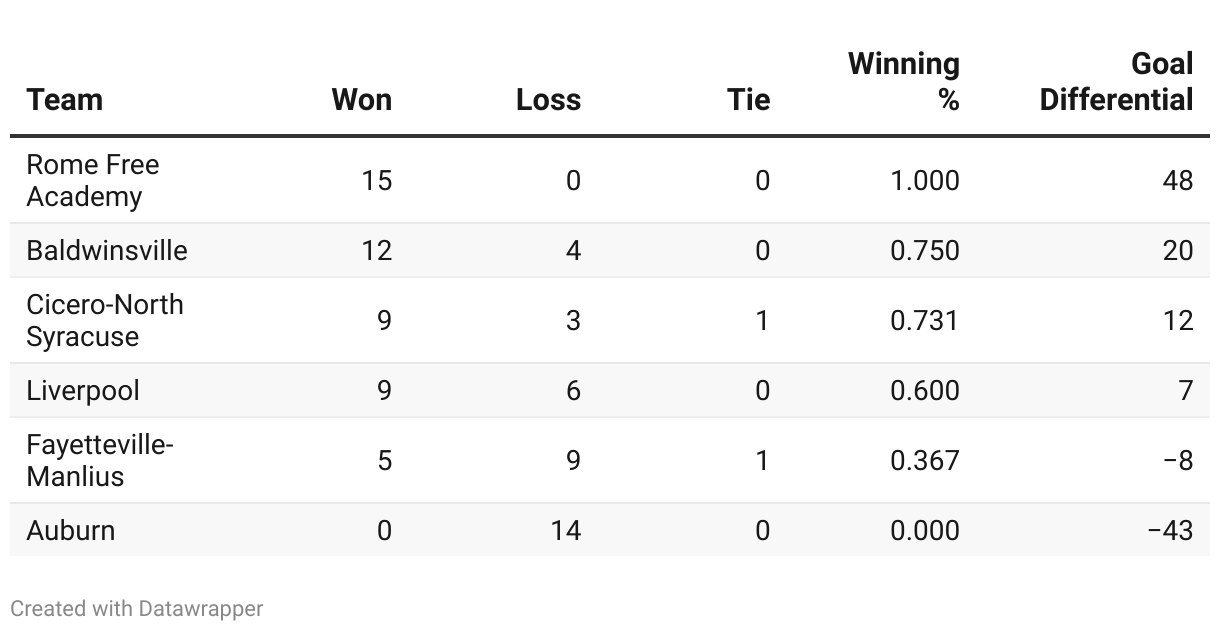Click the Goal Differential column header
The height and width of the screenshot is (632, 1220).
[1117, 82]
